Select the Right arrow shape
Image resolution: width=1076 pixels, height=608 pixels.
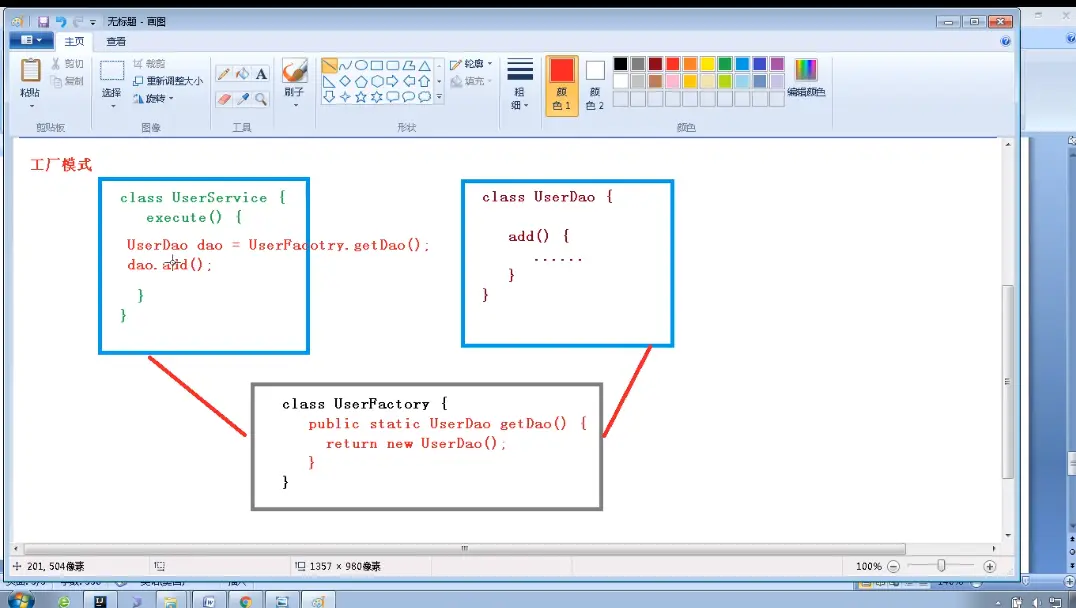pyautogui.click(x=393, y=82)
